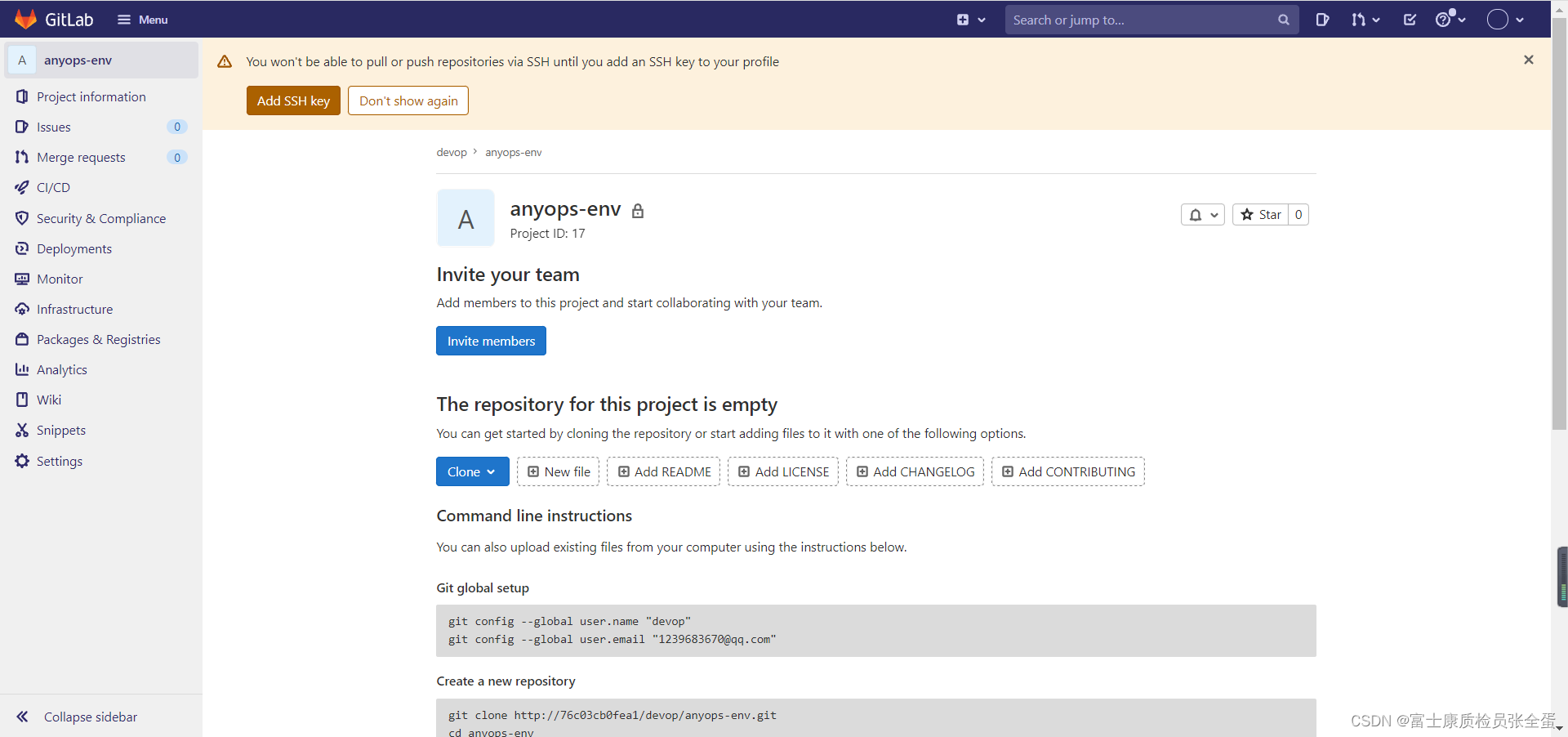Click the Add CONTRIBUTING button
This screenshot has height=737, width=1568.
(x=1068, y=471)
